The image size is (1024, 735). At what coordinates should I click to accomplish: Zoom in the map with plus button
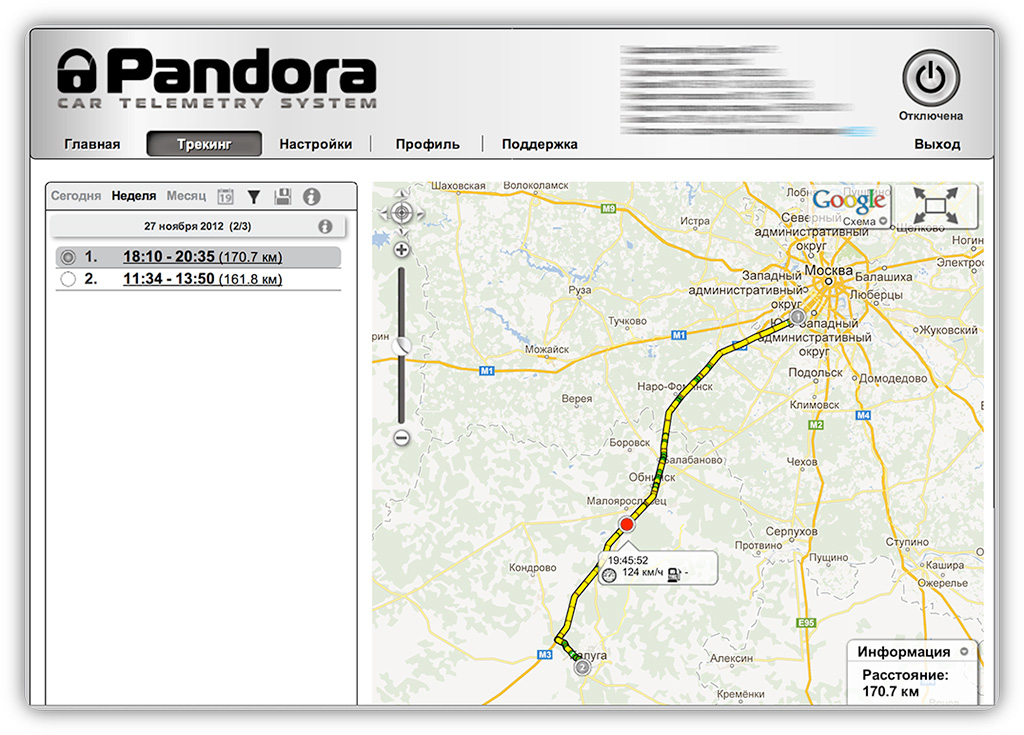[402, 250]
